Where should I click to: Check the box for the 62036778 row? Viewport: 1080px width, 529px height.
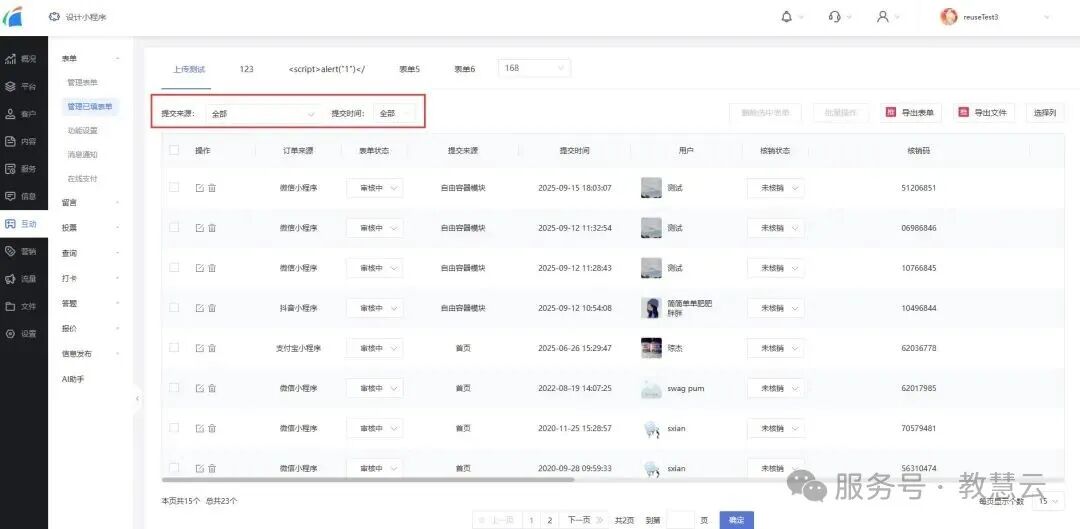pyautogui.click(x=174, y=348)
